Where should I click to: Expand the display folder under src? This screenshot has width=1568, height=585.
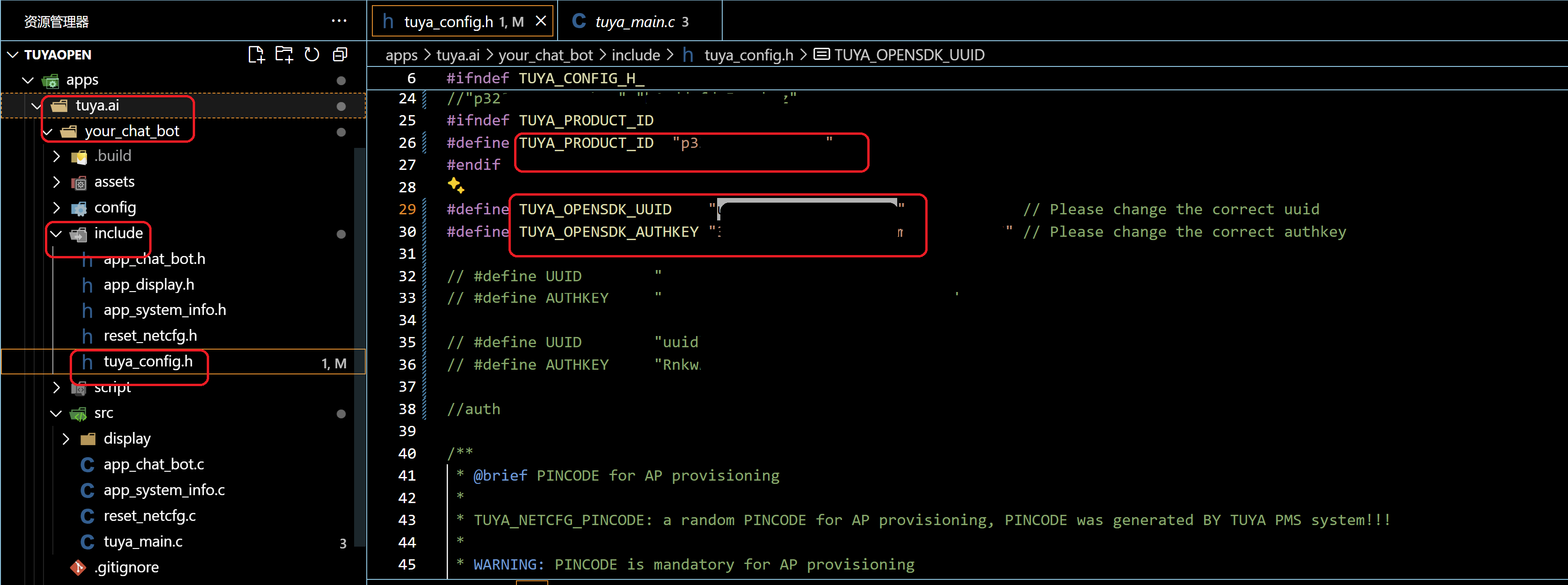pyautogui.click(x=66, y=439)
